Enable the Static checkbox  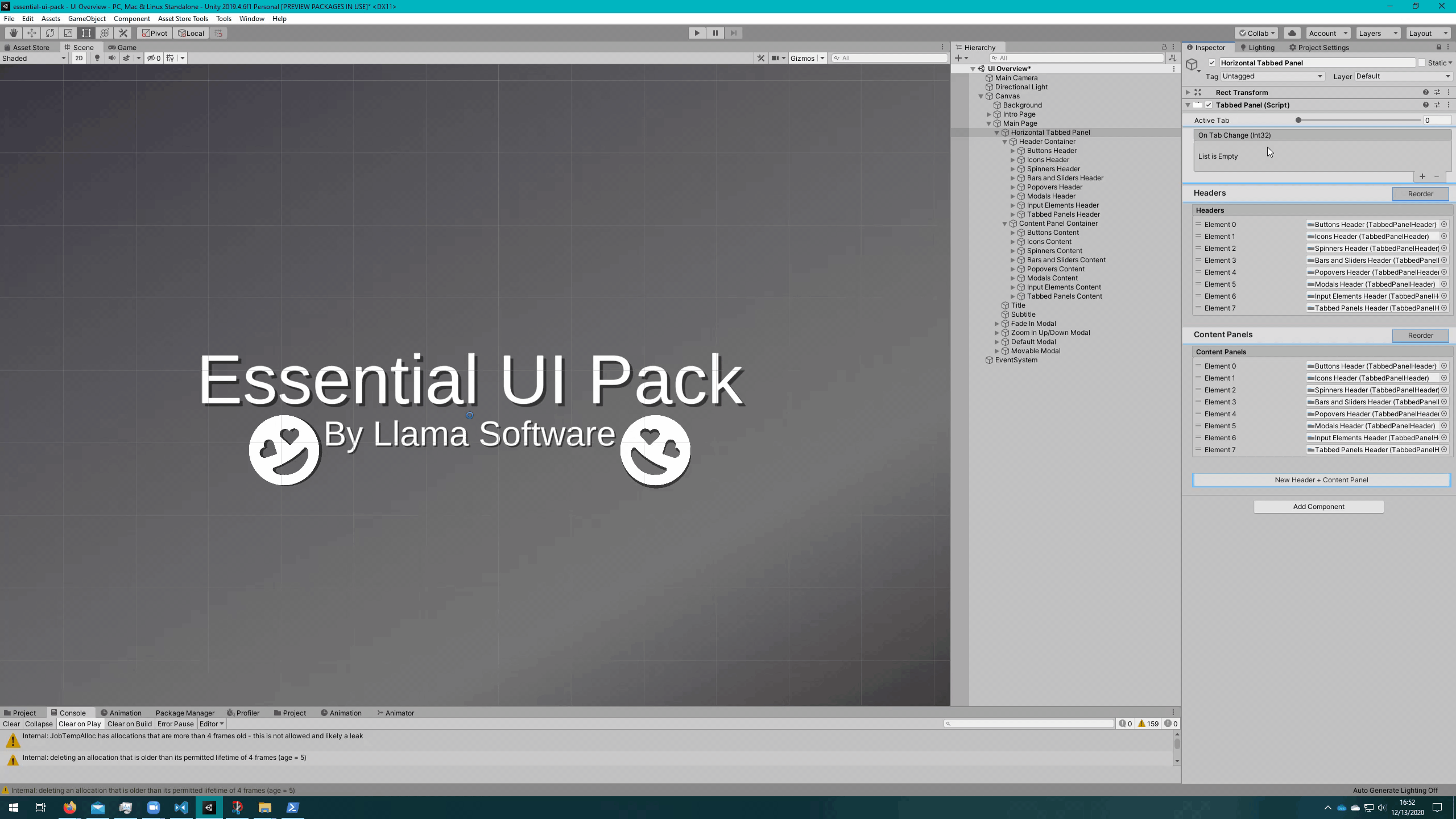[x=1422, y=63]
